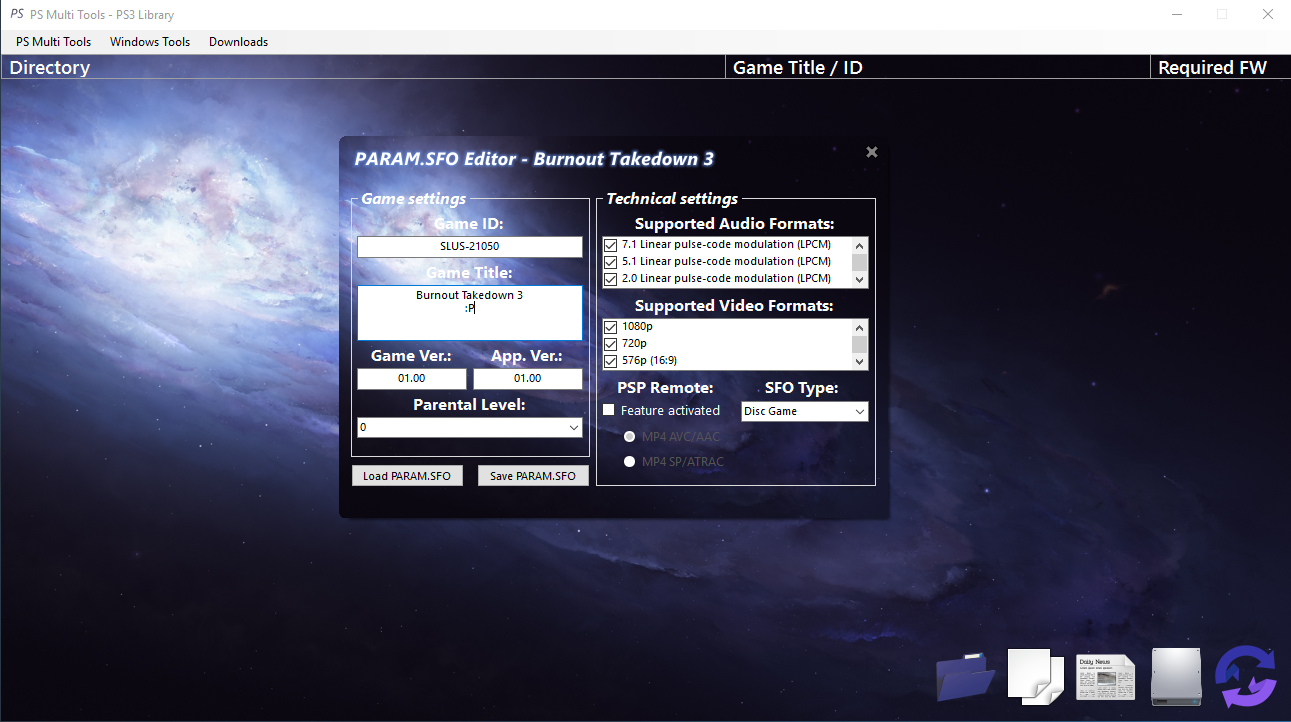Screen dimensions: 1291x722
Task: Open the Windows Tools menu
Action: tap(150, 42)
